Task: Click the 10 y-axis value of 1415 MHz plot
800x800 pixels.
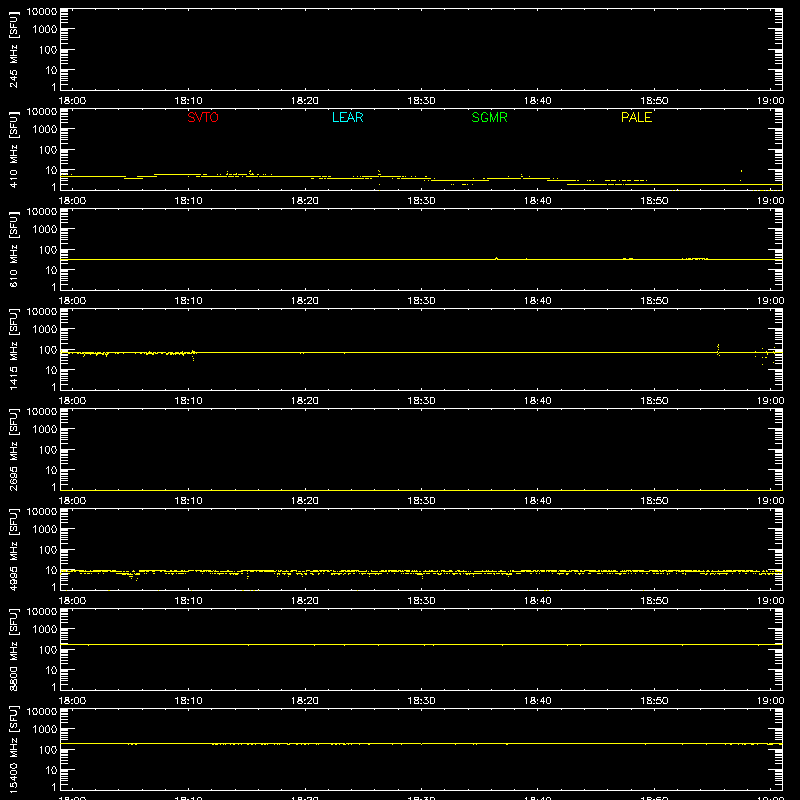Action: click(51, 370)
